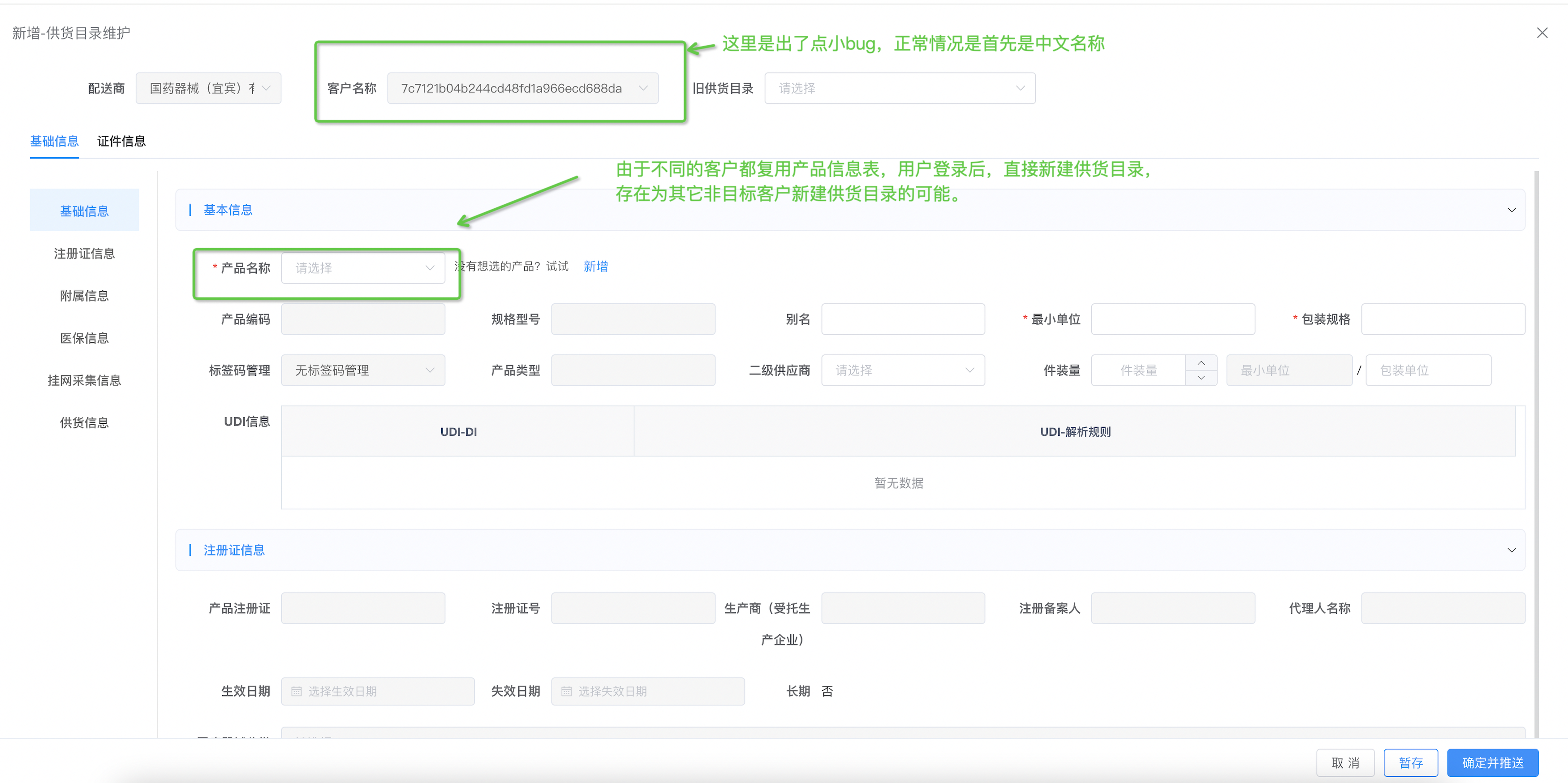Select 挂网采集信息 in the side menu
This screenshot has width=1568, height=783.
[84, 380]
